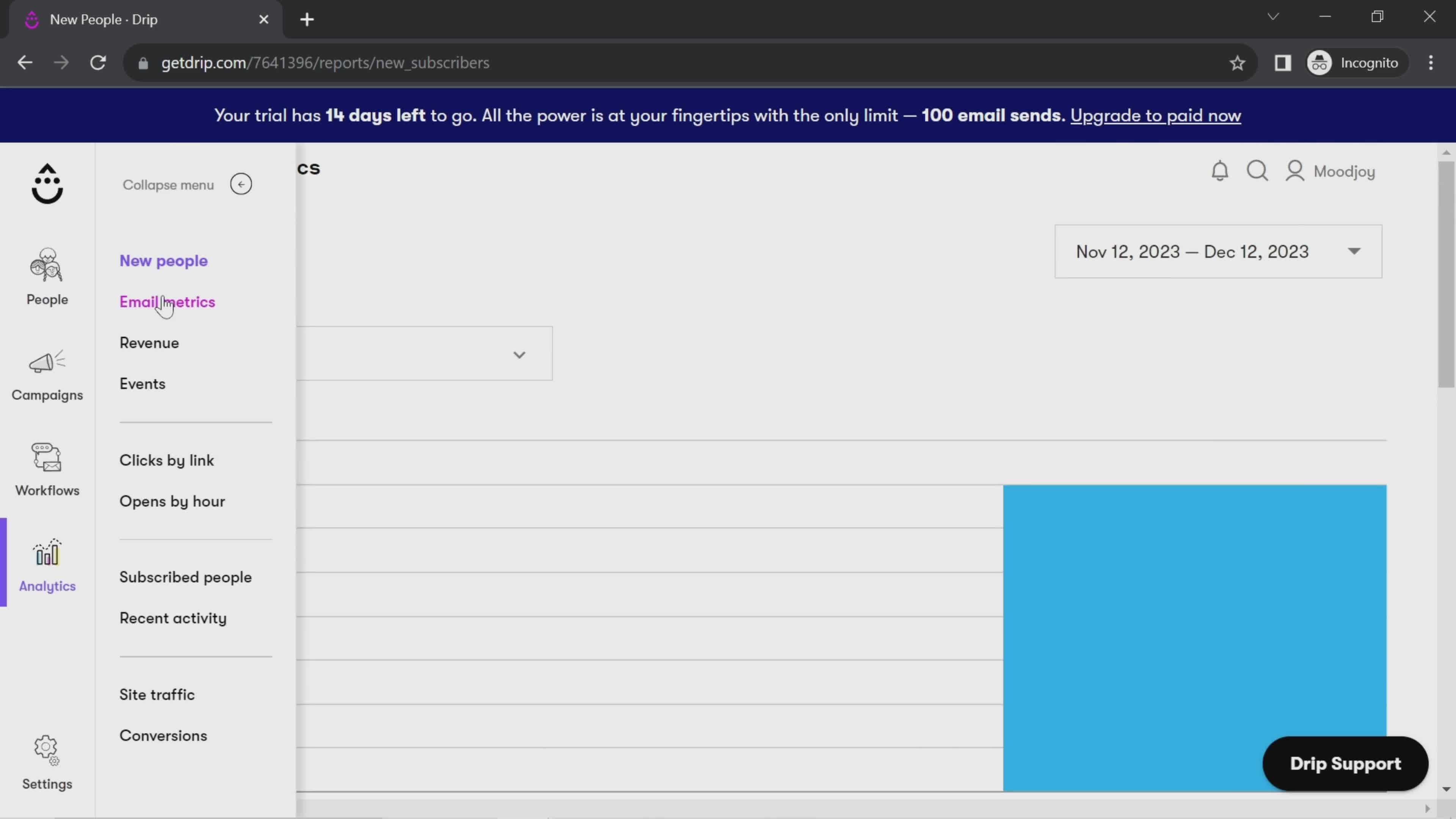The image size is (1456, 819).
Task: Click the search magnifier icon
Action: (x=1258, y=171)
